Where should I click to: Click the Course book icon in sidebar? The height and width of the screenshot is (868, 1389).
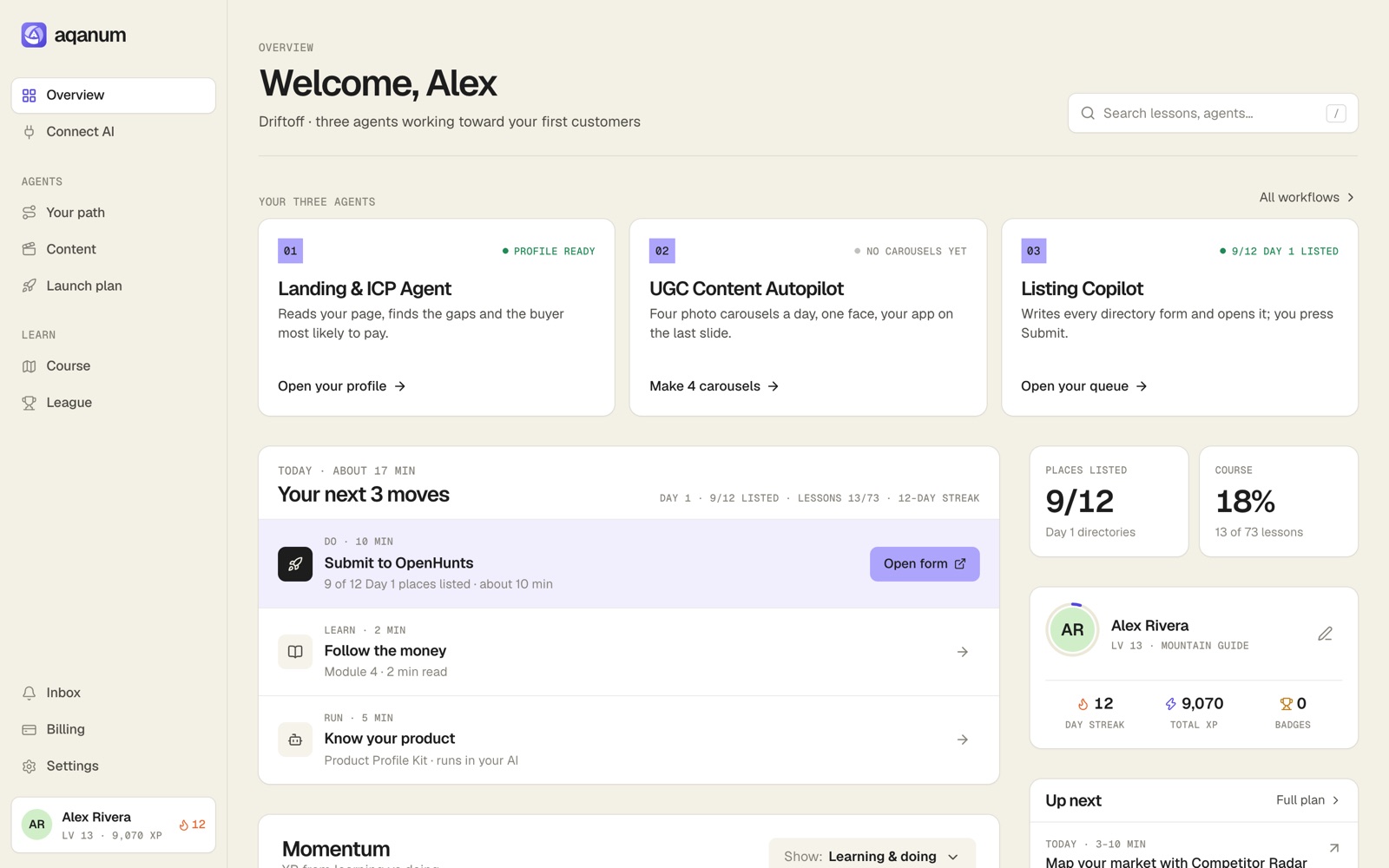(x=30, y=366)
